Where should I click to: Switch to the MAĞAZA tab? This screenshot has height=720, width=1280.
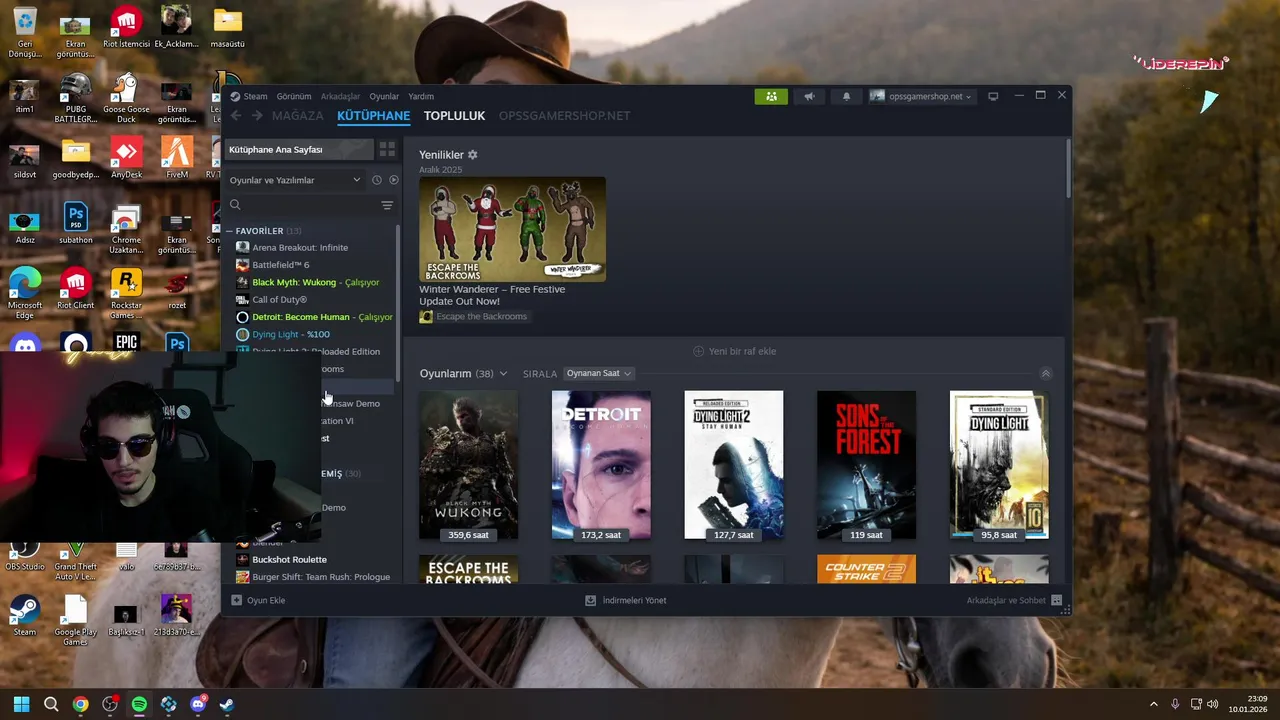298,116
